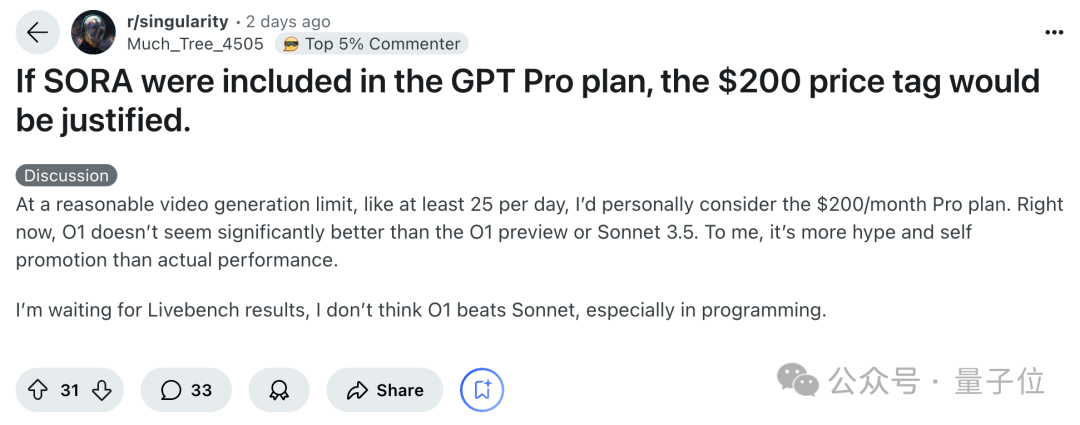Click the Share button
The image size is (1080, 425).
(x=385, y=390)
